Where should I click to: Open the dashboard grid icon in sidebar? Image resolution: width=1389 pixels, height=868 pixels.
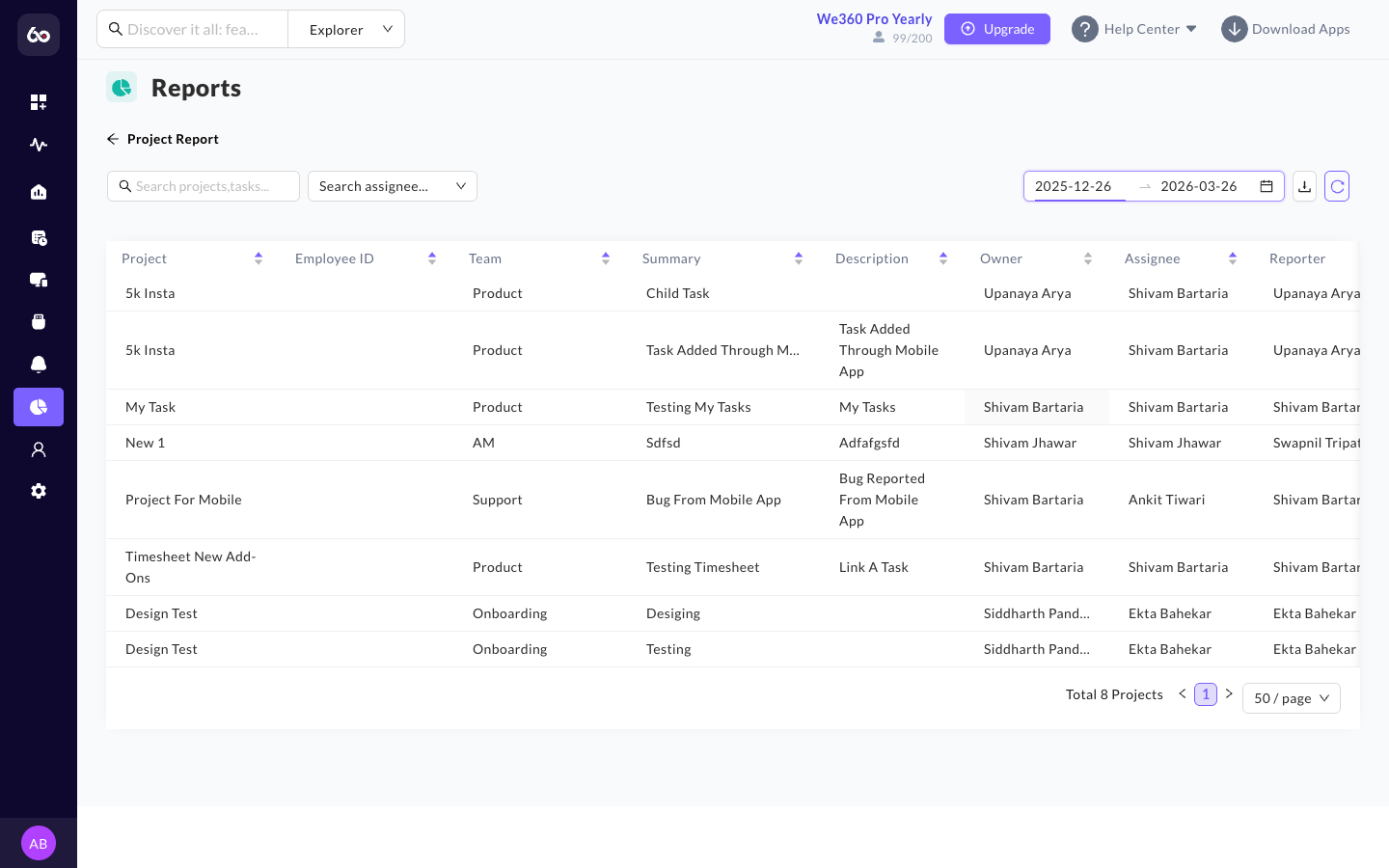[39, 102]
